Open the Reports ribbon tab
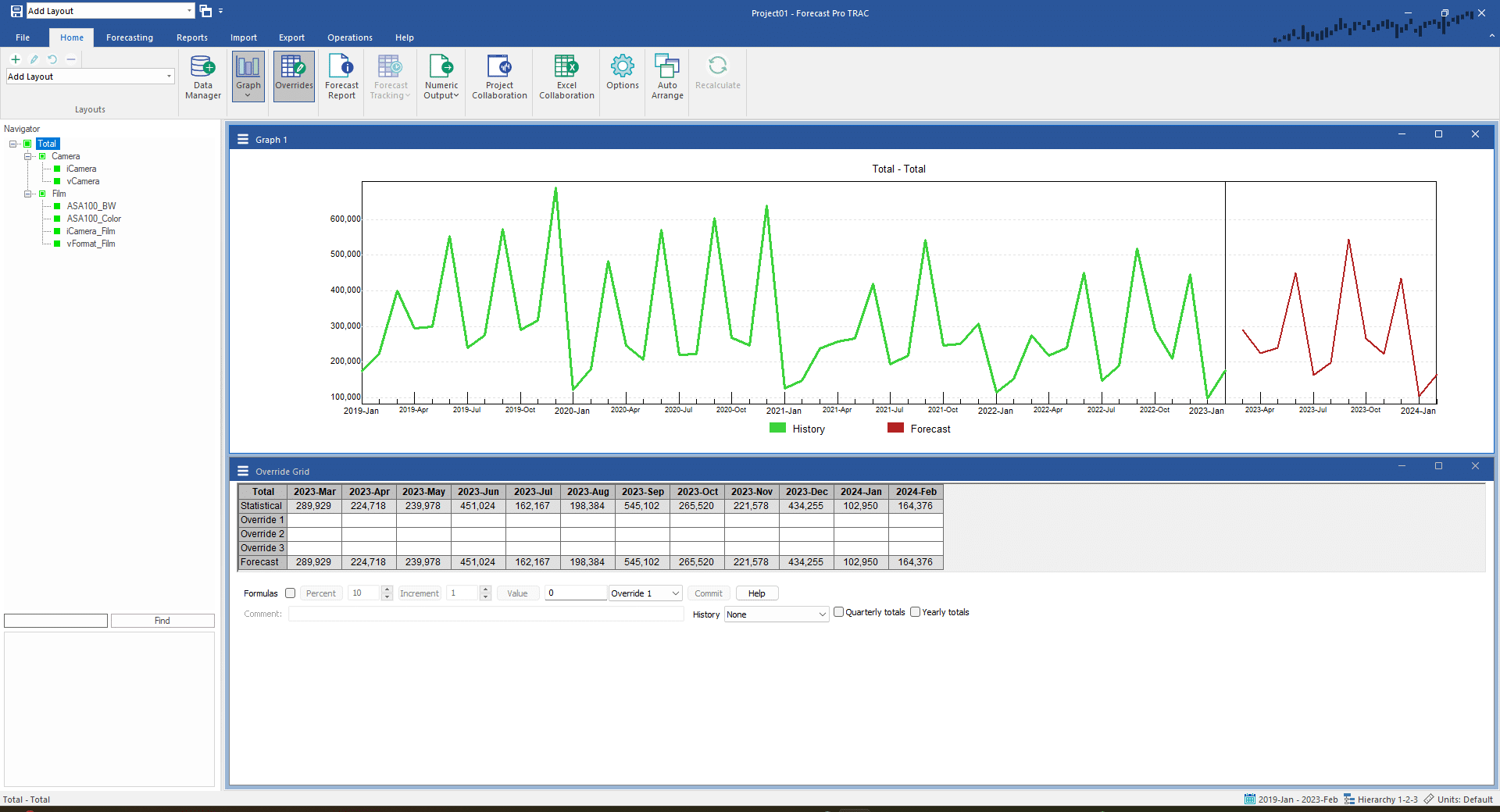The height and width of the screenshot is (812, 1500). pos(192,37)
